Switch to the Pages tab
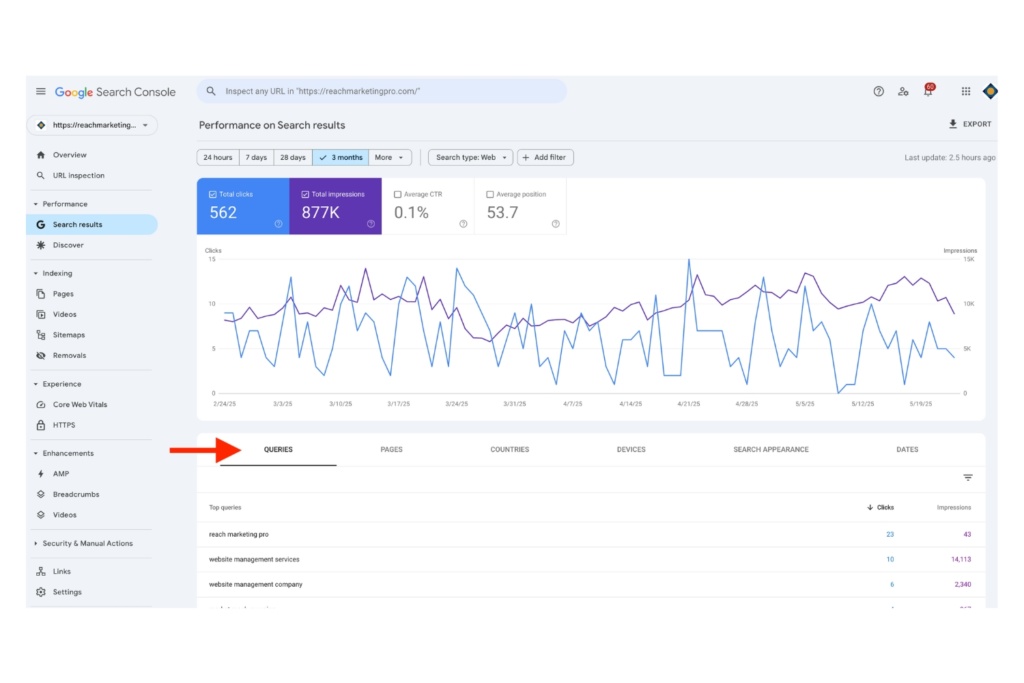The height and width of the screenshot is (683, 1024). click(391, 449)
